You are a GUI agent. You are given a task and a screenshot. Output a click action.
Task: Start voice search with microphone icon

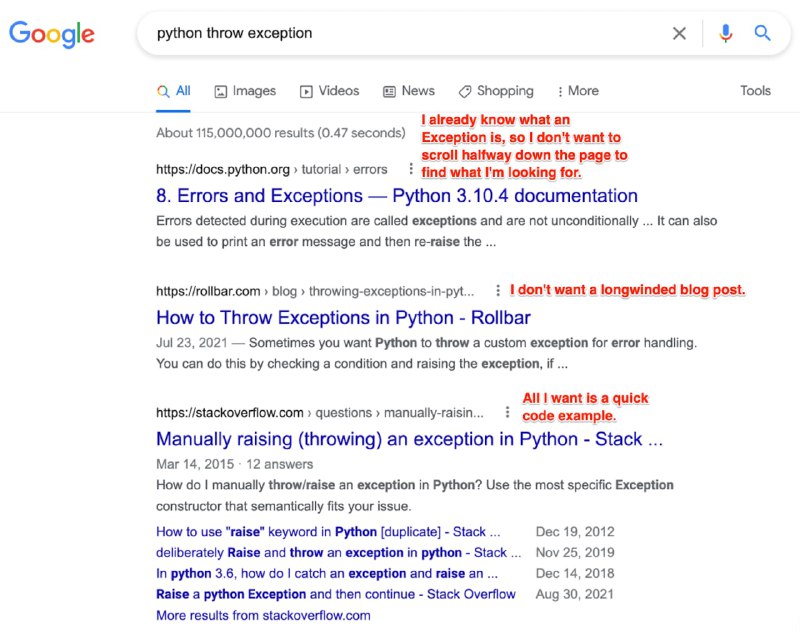726,34
